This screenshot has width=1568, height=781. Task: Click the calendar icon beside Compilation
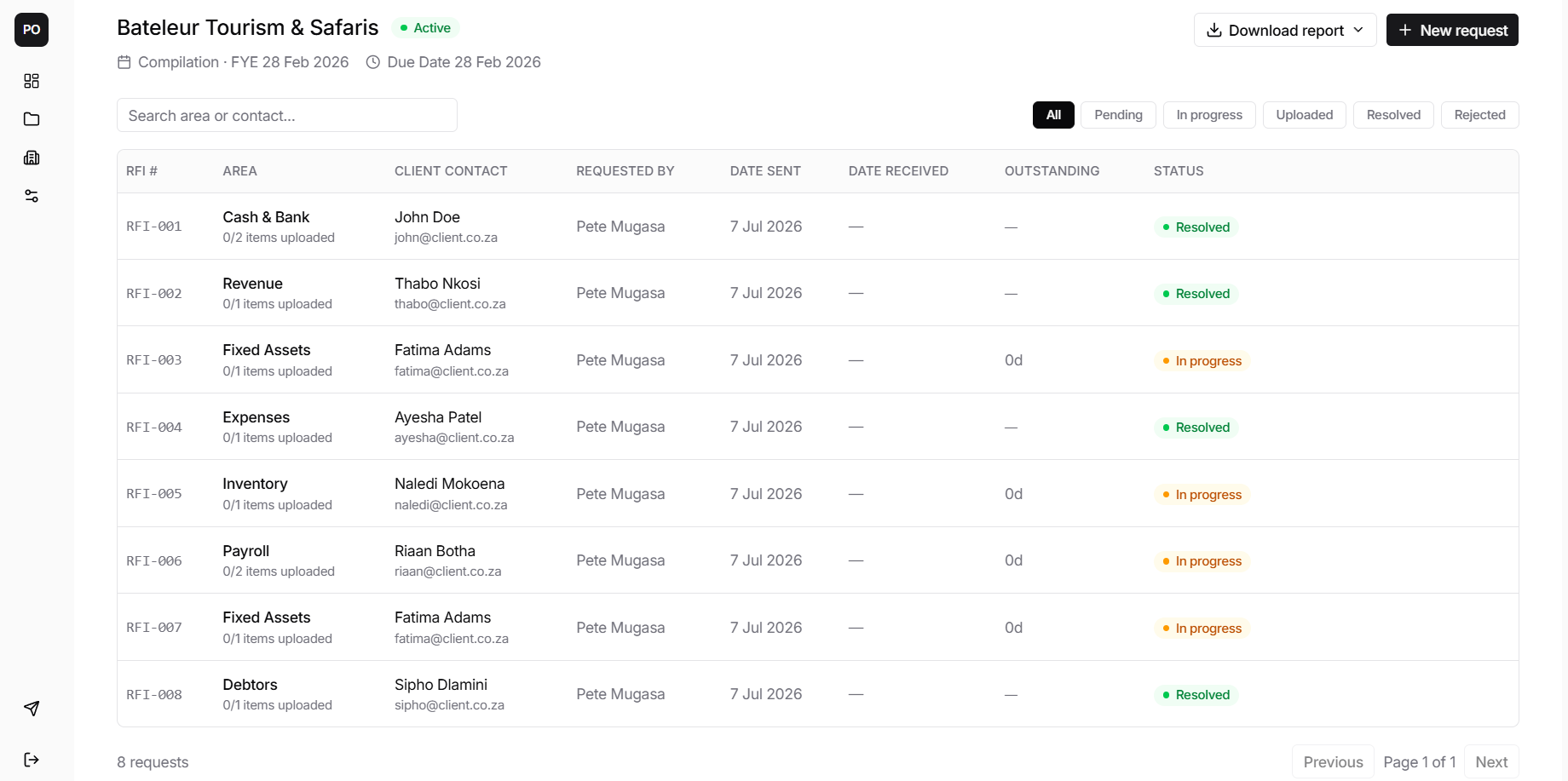(124, 62)
